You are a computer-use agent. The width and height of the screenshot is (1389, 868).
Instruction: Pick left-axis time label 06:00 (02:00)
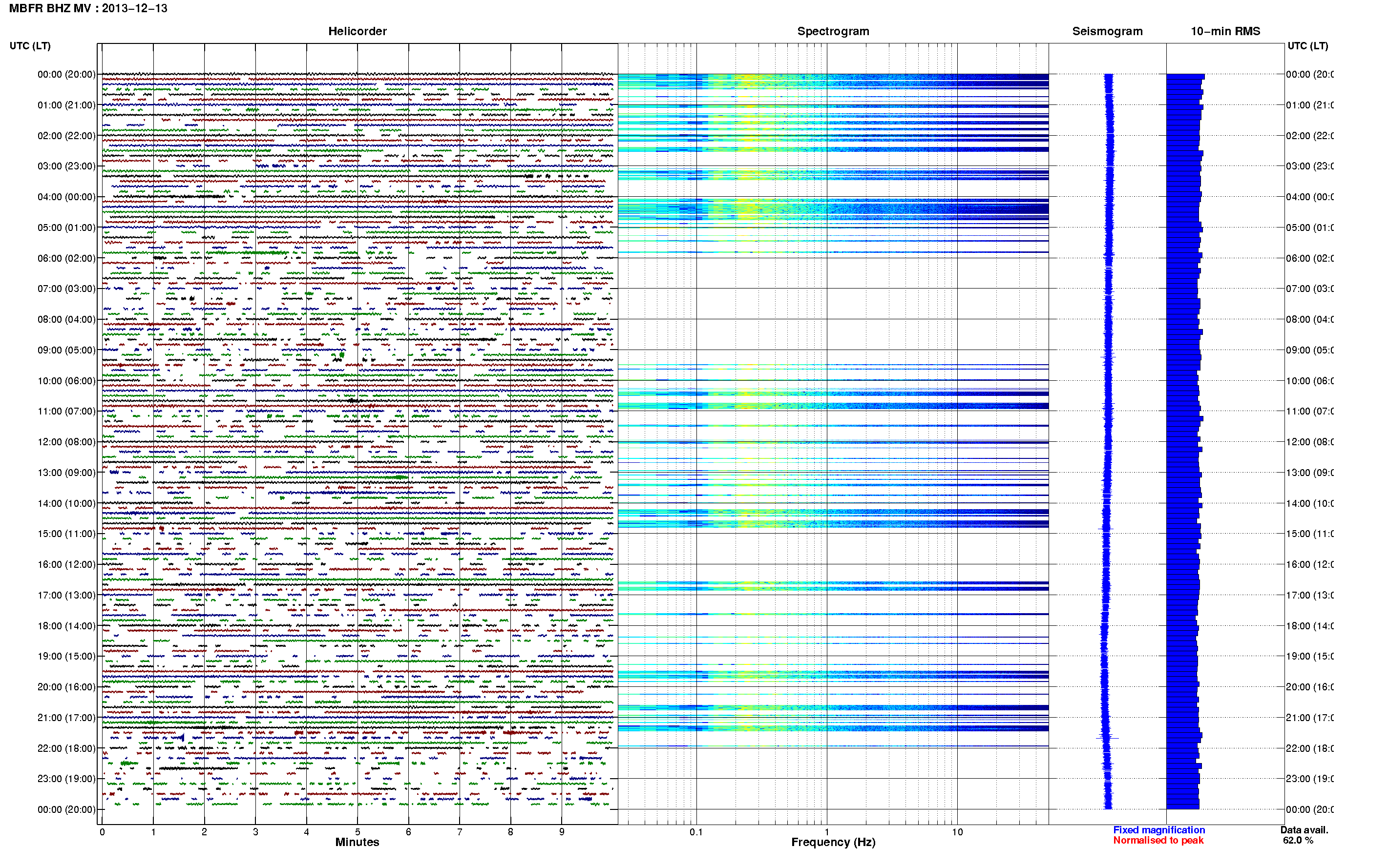(66, 258)
